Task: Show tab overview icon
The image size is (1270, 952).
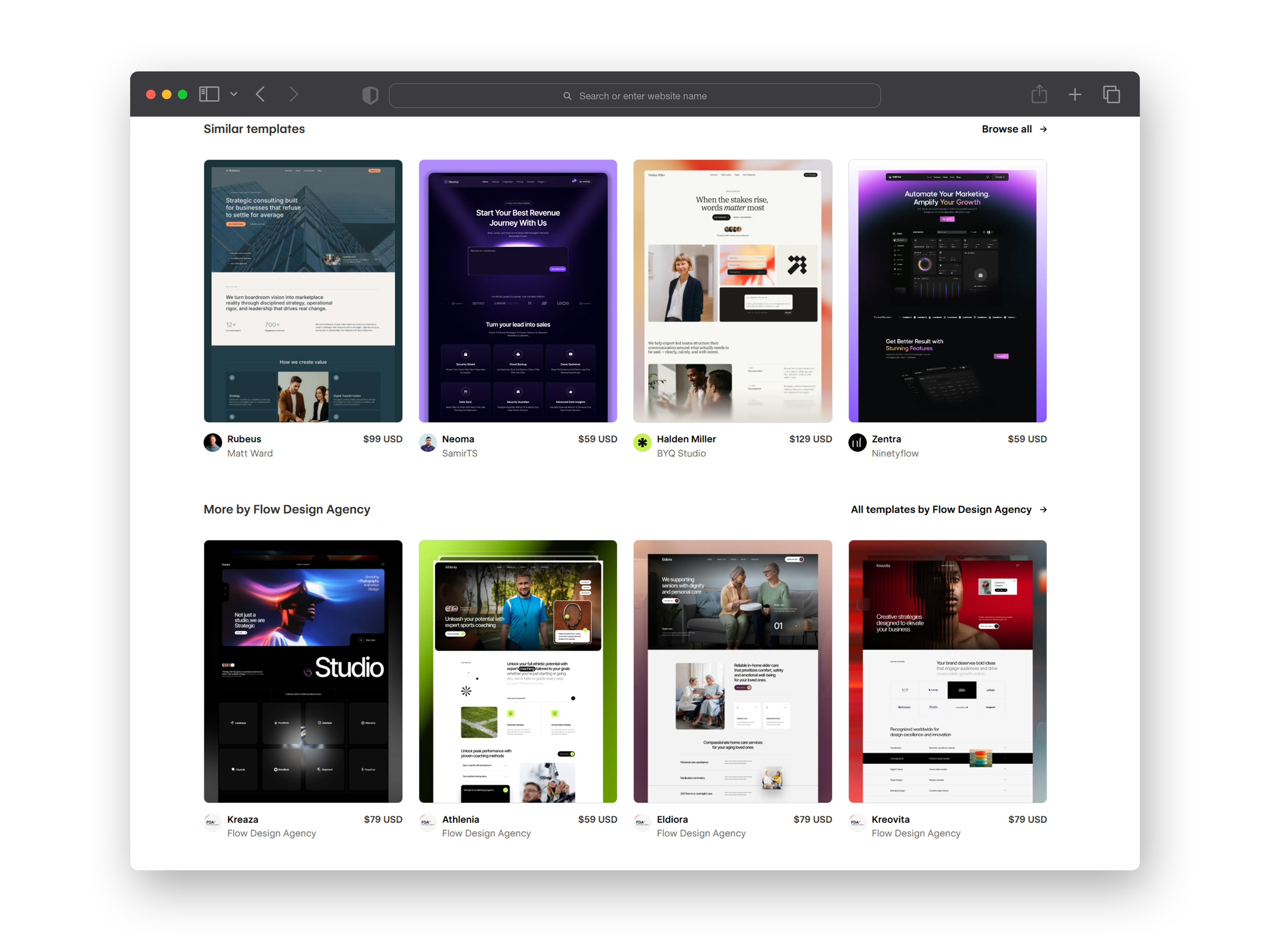Action: pos(1111,95)
